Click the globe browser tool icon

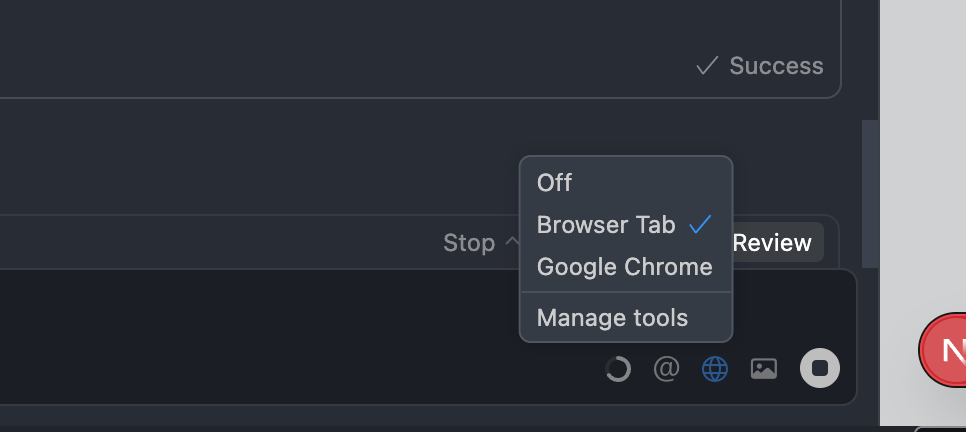tap(715, 369)
